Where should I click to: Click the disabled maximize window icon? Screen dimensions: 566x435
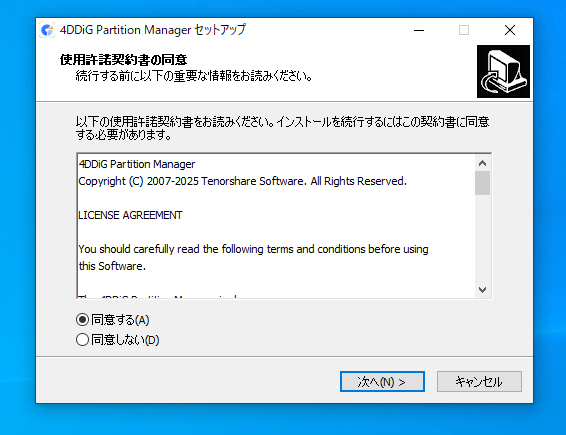pyautogui.click(x=464, y=30)
